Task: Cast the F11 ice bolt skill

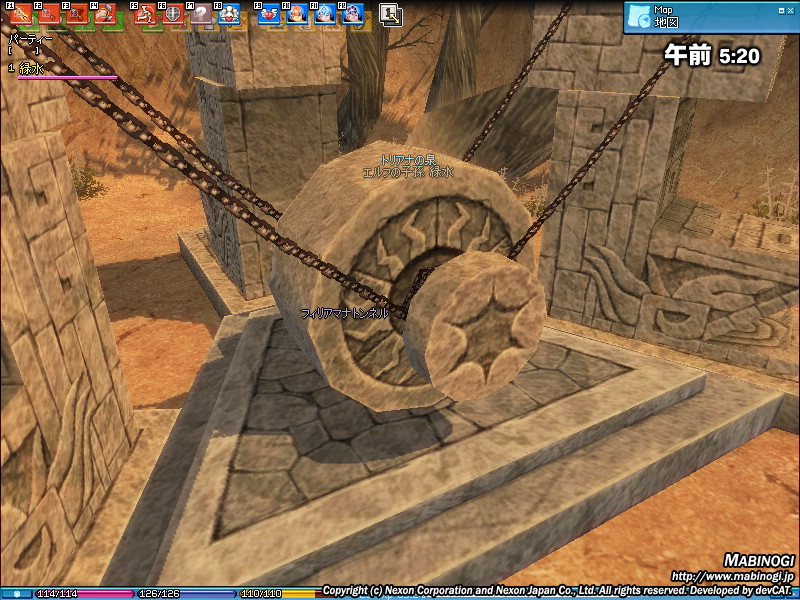Action: 324,14
